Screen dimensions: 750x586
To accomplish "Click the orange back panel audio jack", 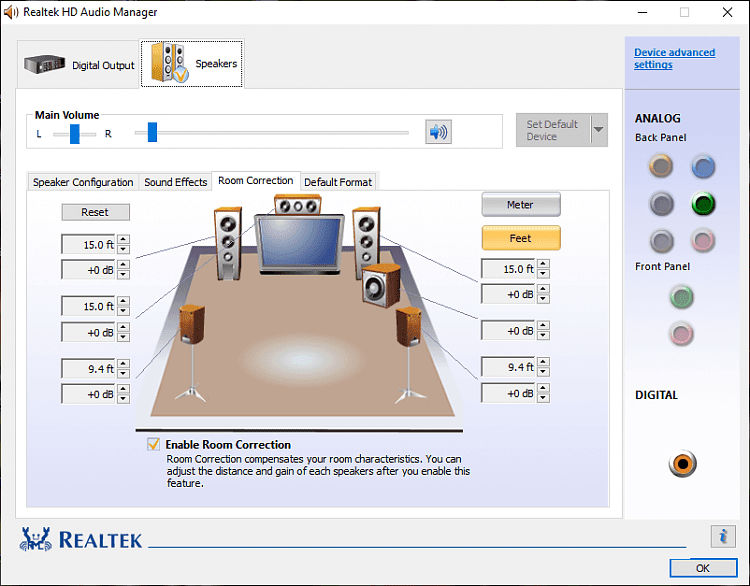I will [x=661, y=166].
